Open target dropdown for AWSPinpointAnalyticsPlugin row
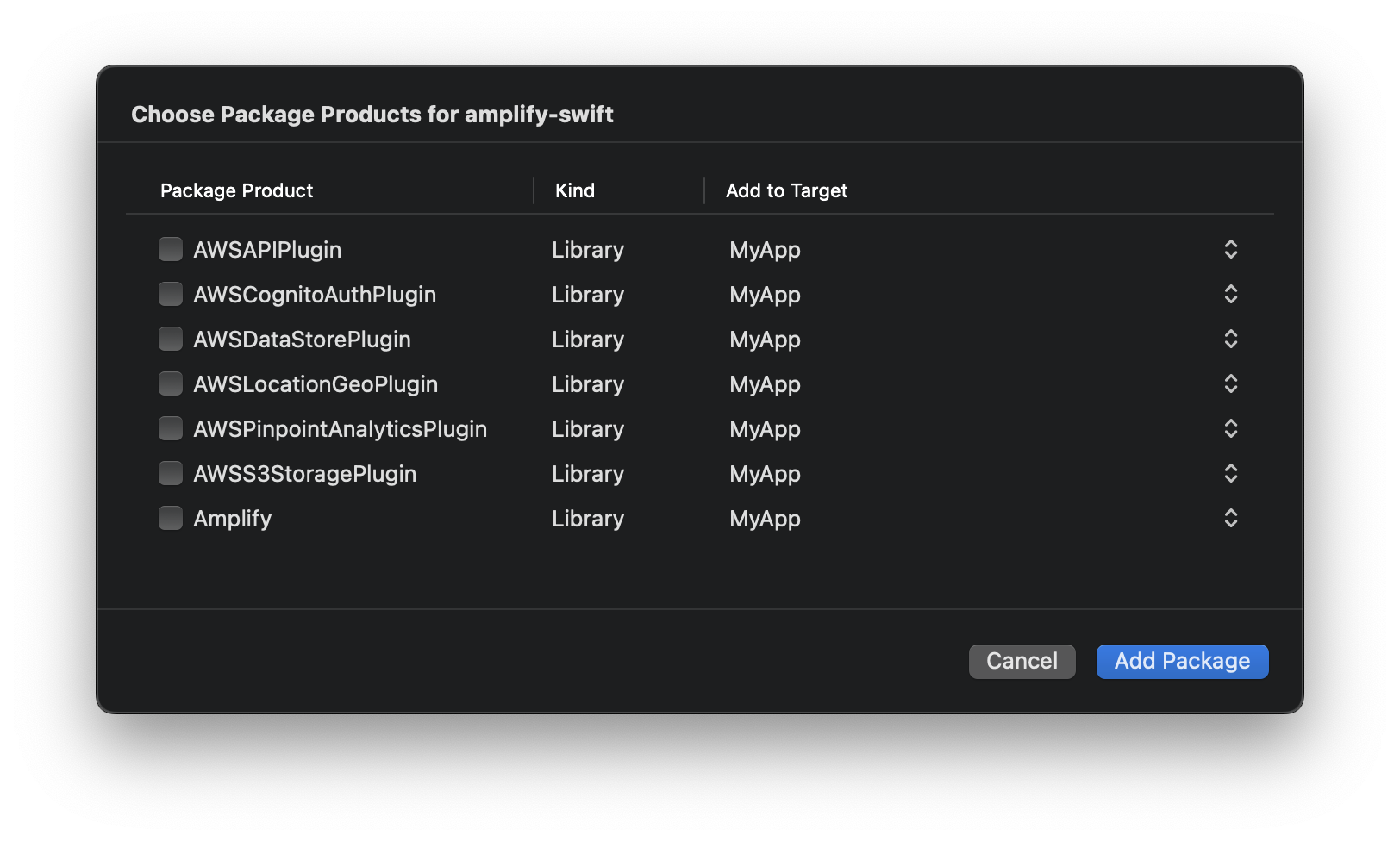1400x841 pixels. pyautogui.click(x=1231, y=428)
